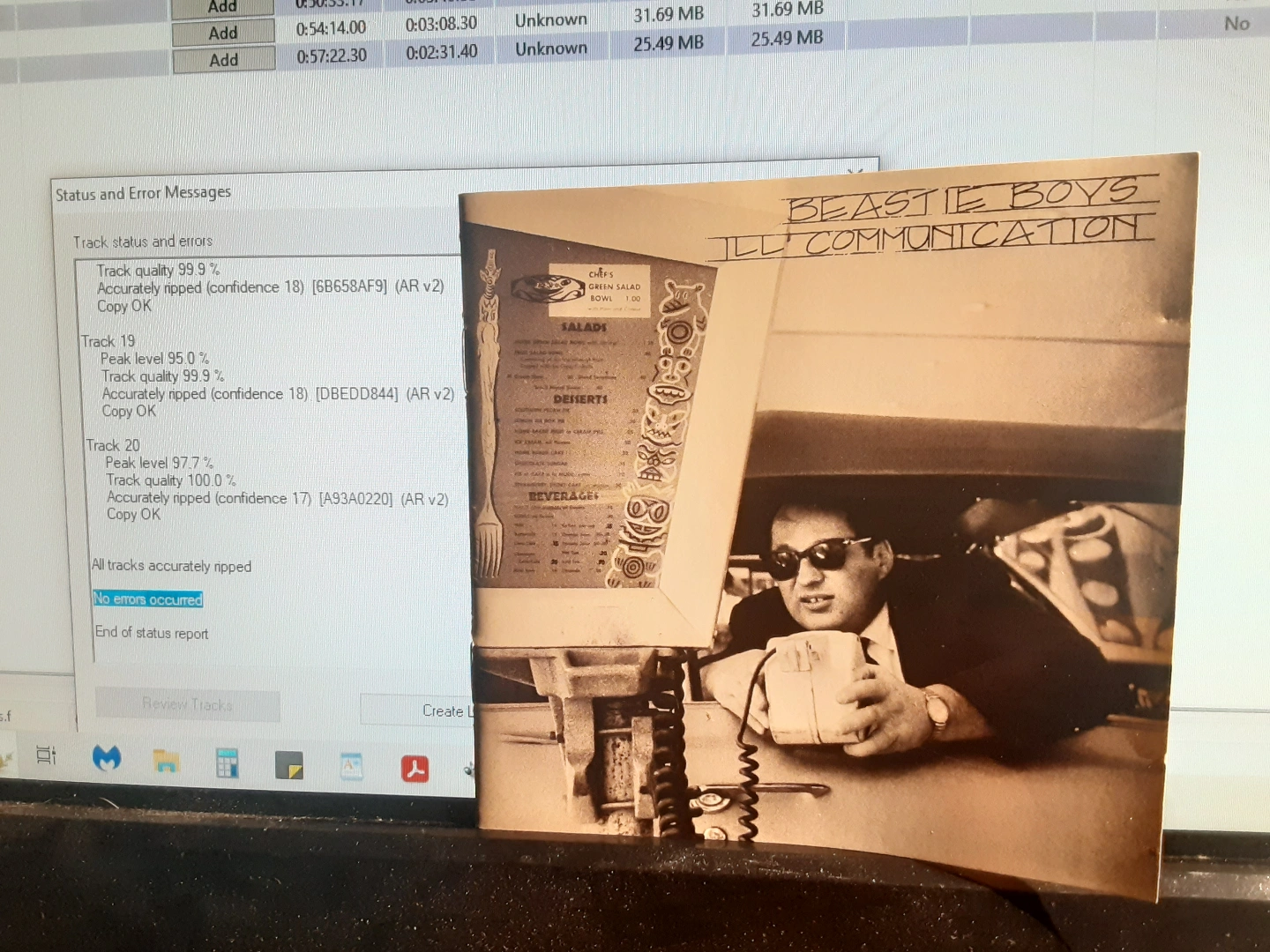Click Track quality 99.9 % under Track 19
Screen dimensions: 1270x952
coord(162,376)
